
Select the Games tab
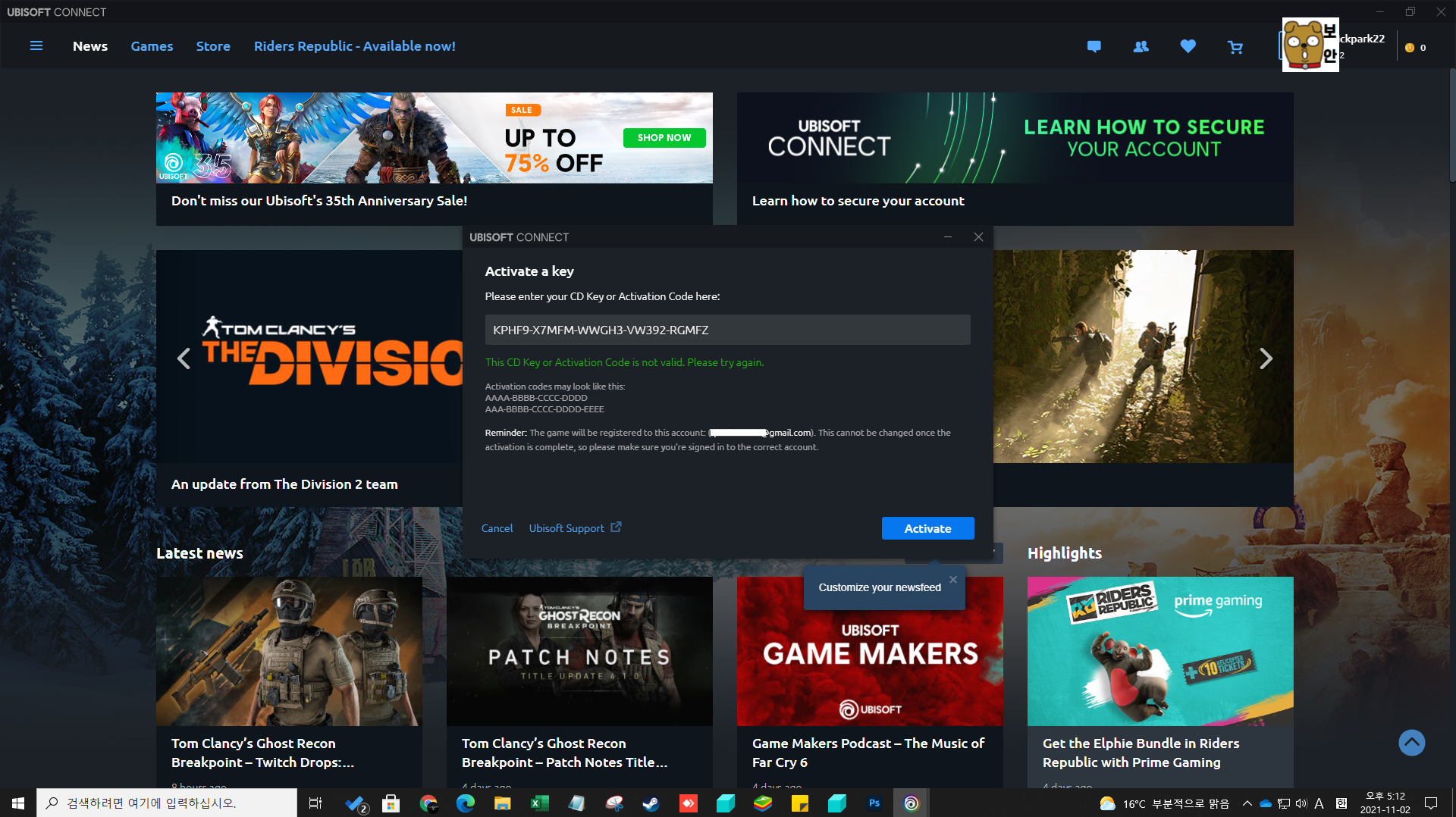pos(152,46)
